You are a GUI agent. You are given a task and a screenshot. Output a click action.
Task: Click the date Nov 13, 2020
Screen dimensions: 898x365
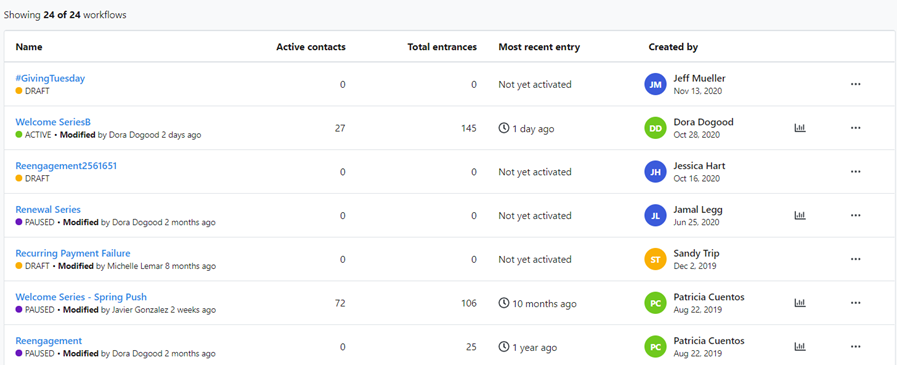pyautogui.click(x=698, y=91)
